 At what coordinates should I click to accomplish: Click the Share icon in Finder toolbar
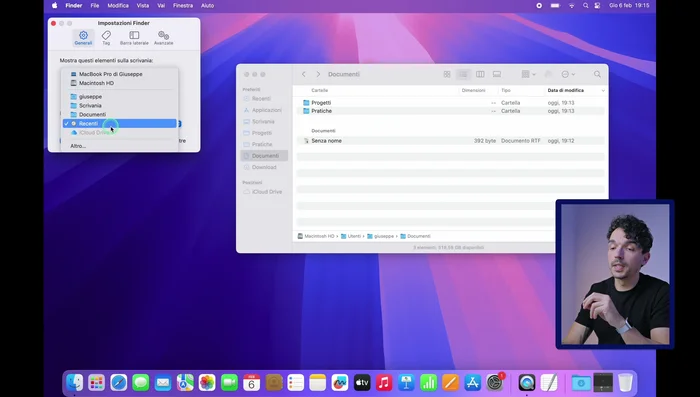click(549, 74)
